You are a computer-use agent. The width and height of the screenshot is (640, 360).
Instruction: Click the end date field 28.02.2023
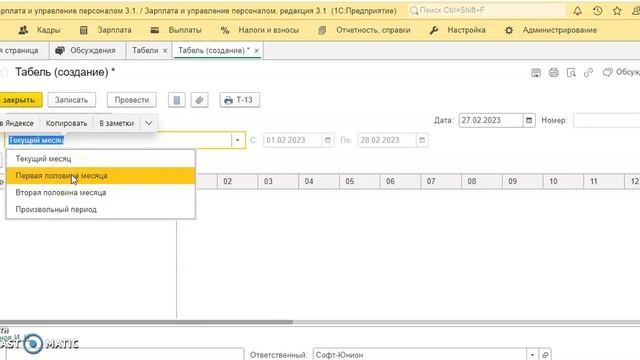(387, 140)
